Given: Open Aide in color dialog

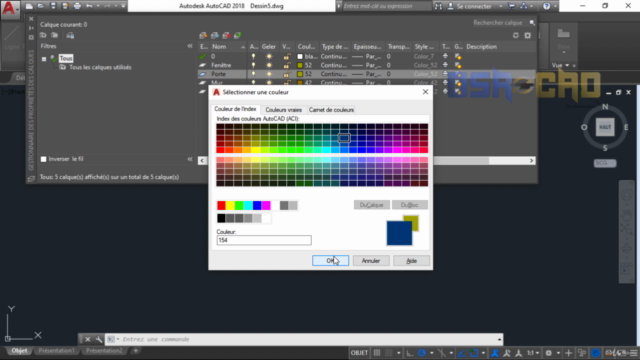Looking at the screenshot, I should click(411, 260).
